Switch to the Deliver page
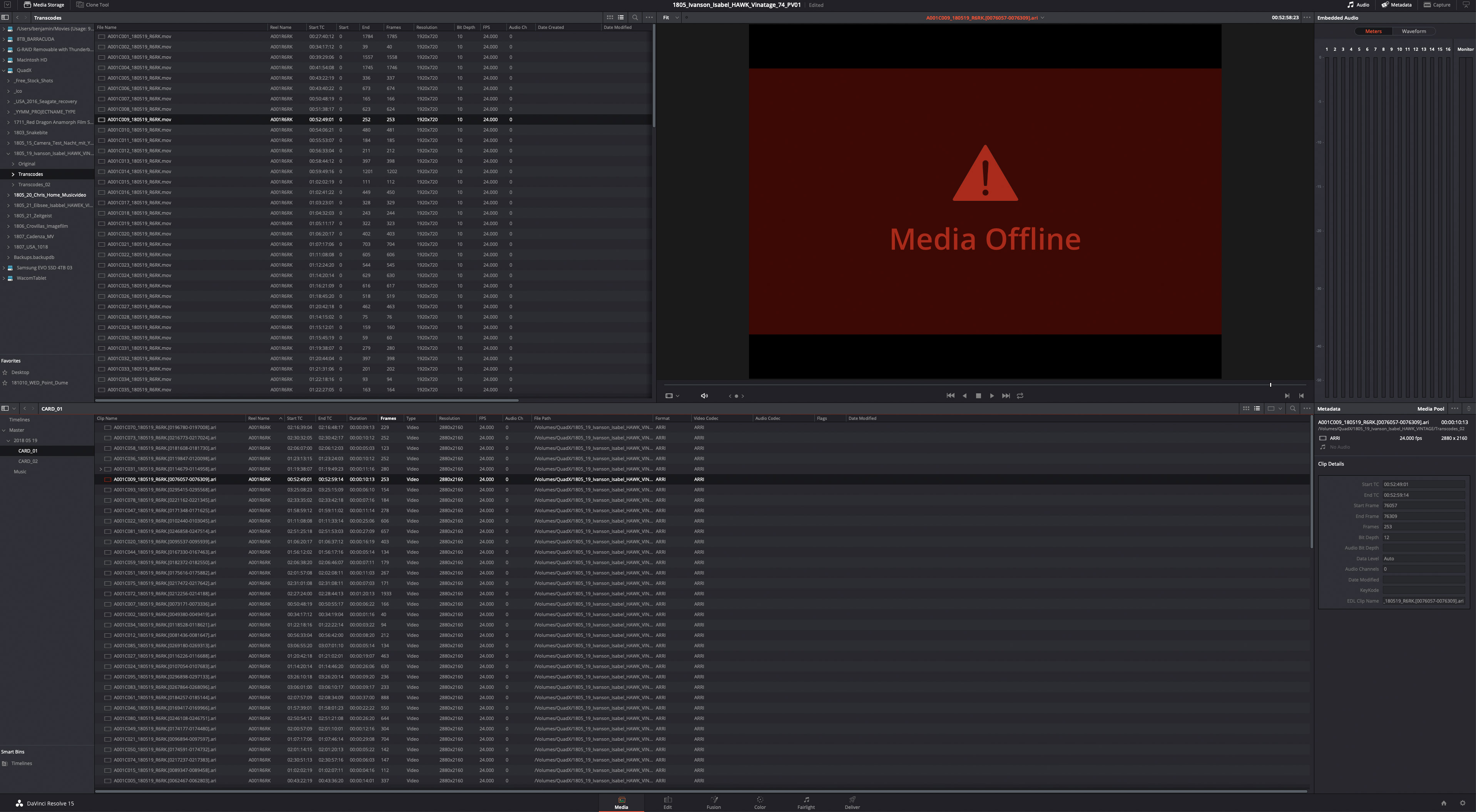Image resolution: width=1476 pixels, height=812 pixels. [x=852, y=803]
